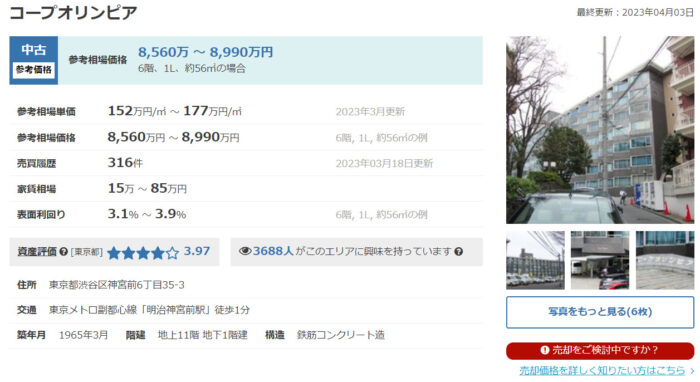Click the 売買履歴 row label
The width and height of the screenshot is (700, 382).
coord(37,164)
